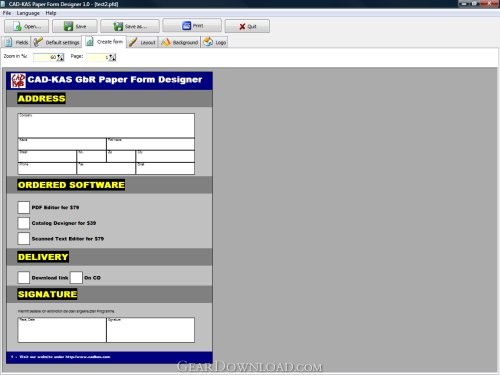Click the ADDRESS section heading

[42, 98]
